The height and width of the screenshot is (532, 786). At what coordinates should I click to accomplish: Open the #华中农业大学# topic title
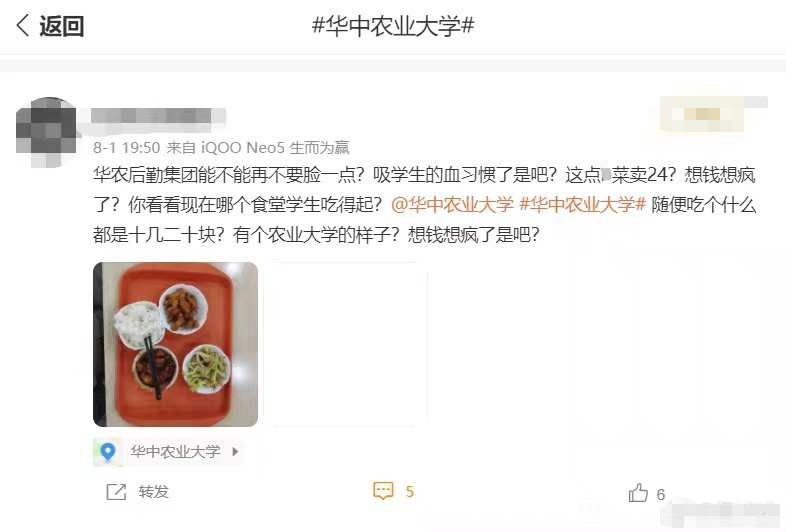tap(393, 25)
